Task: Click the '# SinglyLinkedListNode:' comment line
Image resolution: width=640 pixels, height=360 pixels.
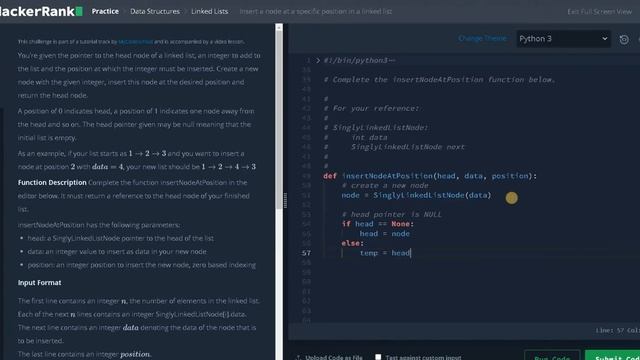Action: (376, 128)
